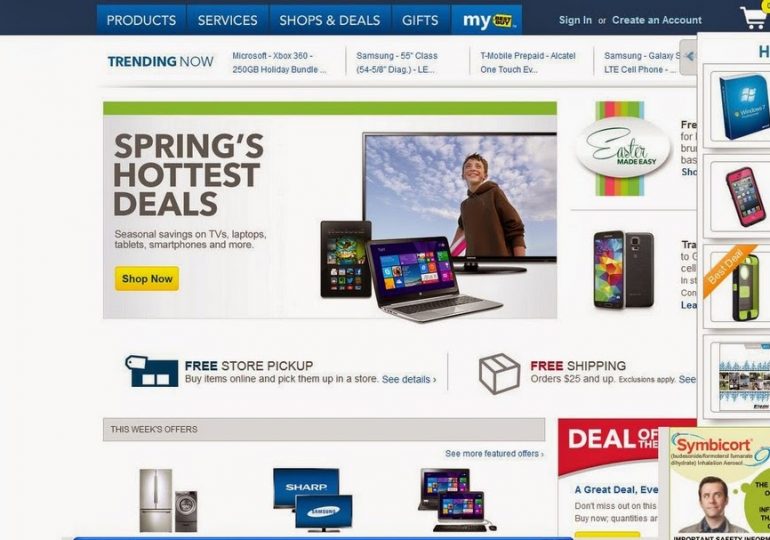Click the Create an Account link
Viewport: 770px width, 540px height.
[657, 20]
